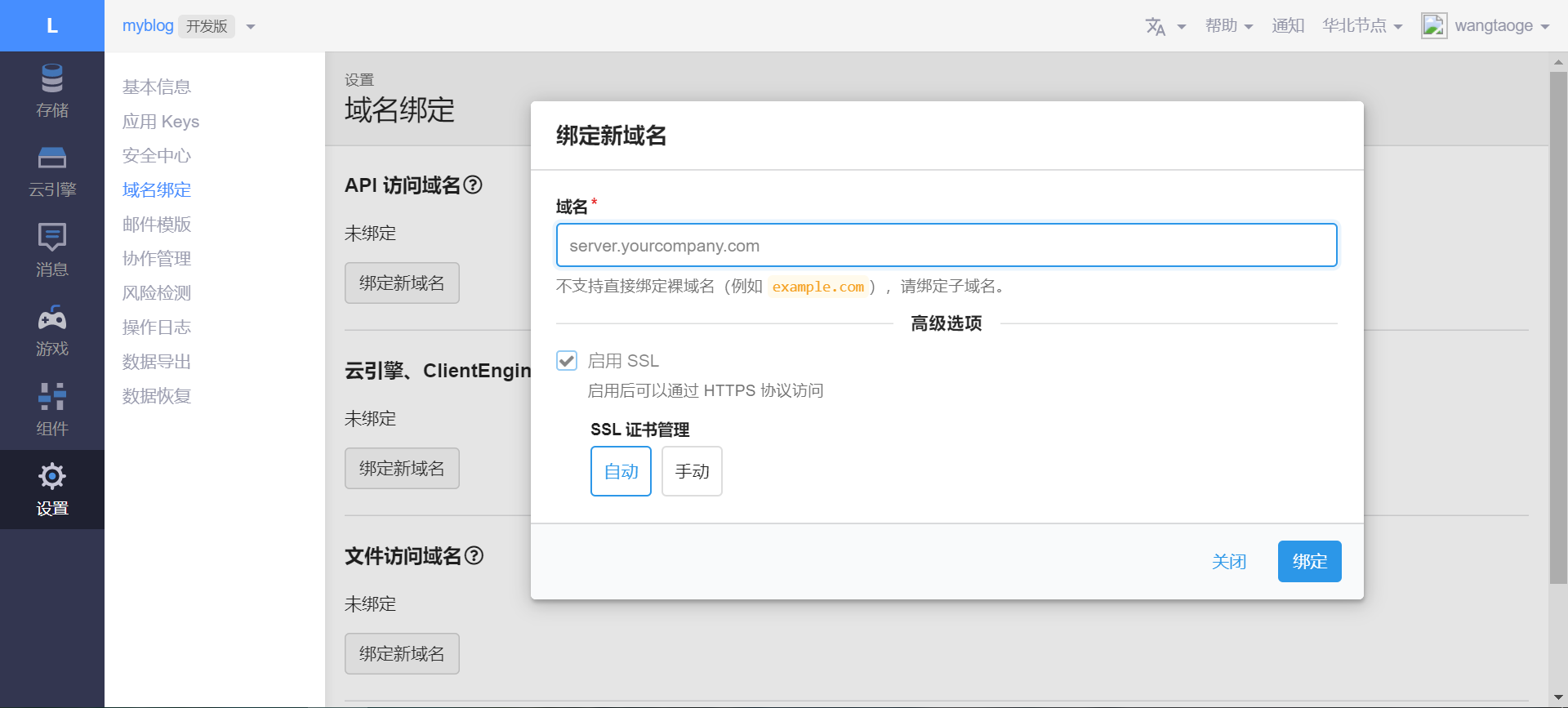Expand the 华北节点 region dropdown

[1362, 26]
